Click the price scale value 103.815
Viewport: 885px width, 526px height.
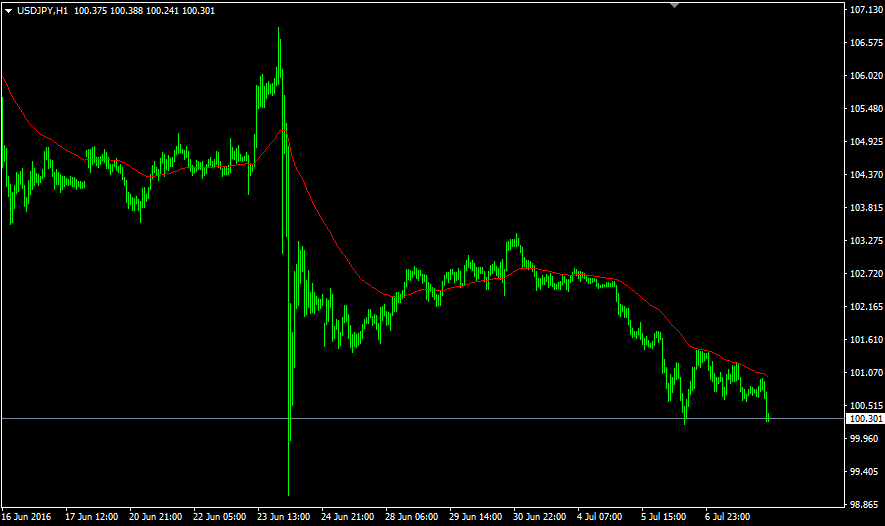[866, 208]
